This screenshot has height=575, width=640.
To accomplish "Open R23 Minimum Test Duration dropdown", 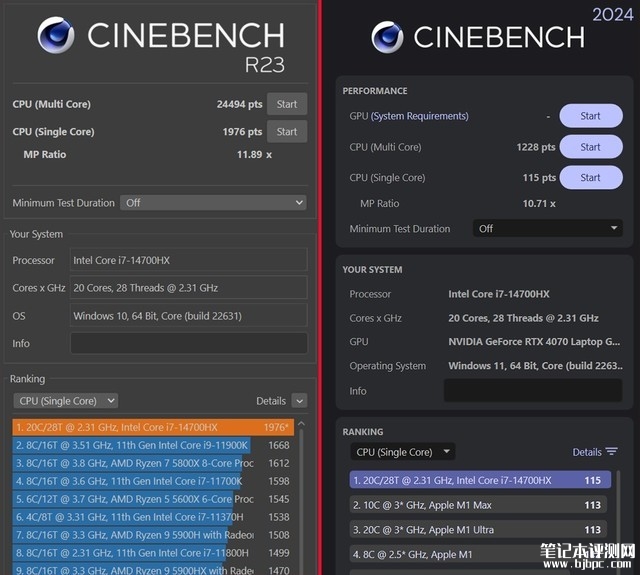I will [x=213, y=203].
